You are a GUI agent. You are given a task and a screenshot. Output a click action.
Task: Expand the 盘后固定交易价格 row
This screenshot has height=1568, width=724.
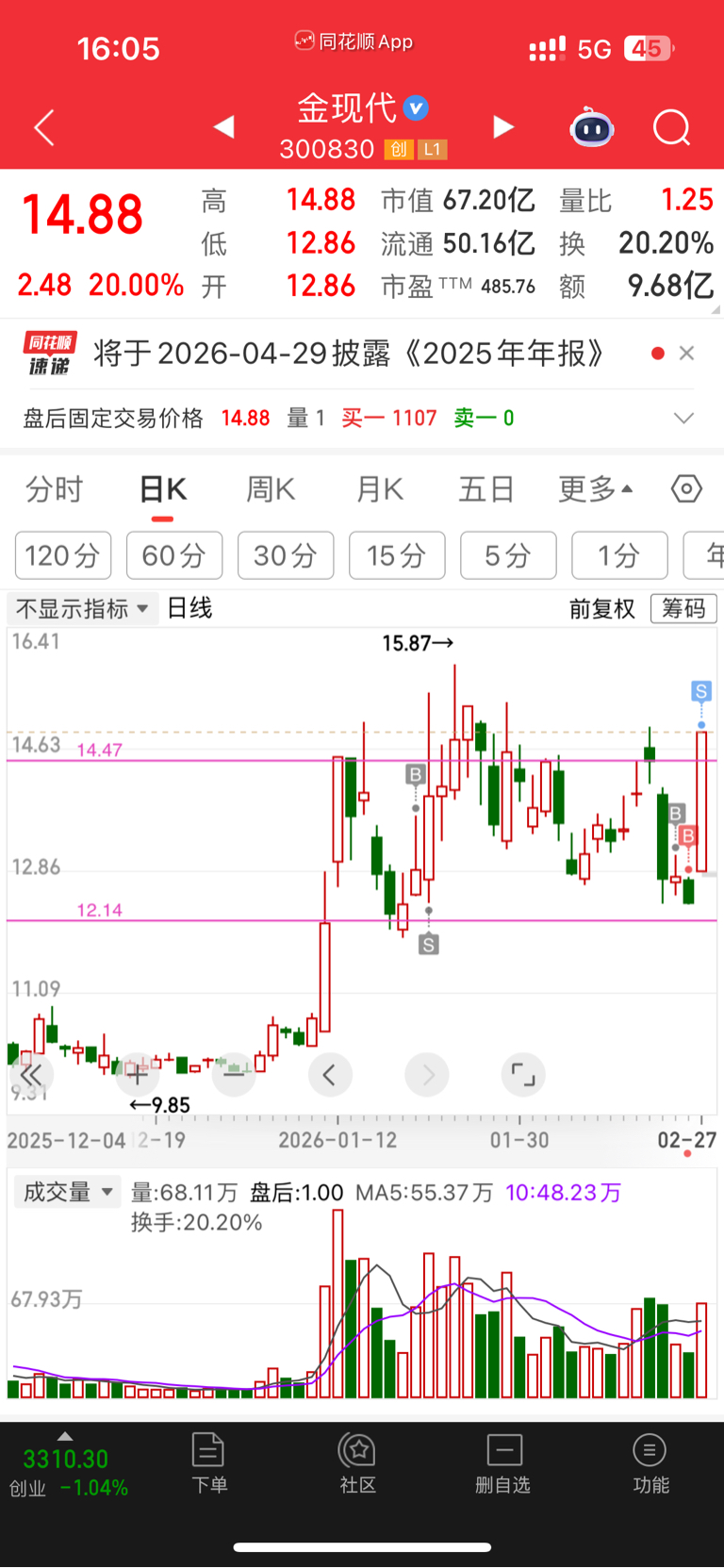pos(683,418)
